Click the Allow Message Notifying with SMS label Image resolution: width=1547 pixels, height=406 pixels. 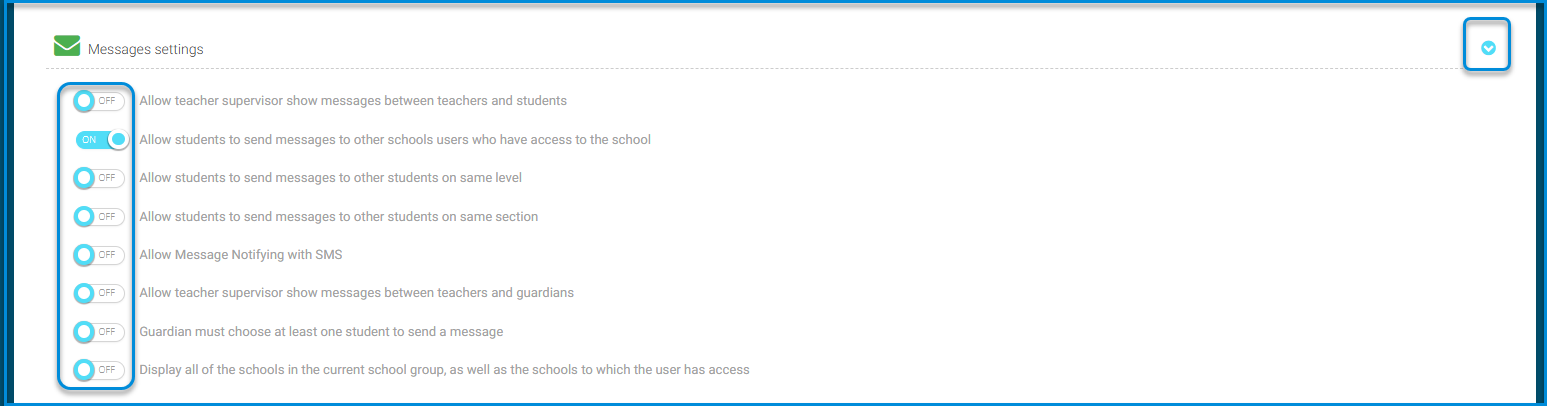coord(241,255)
